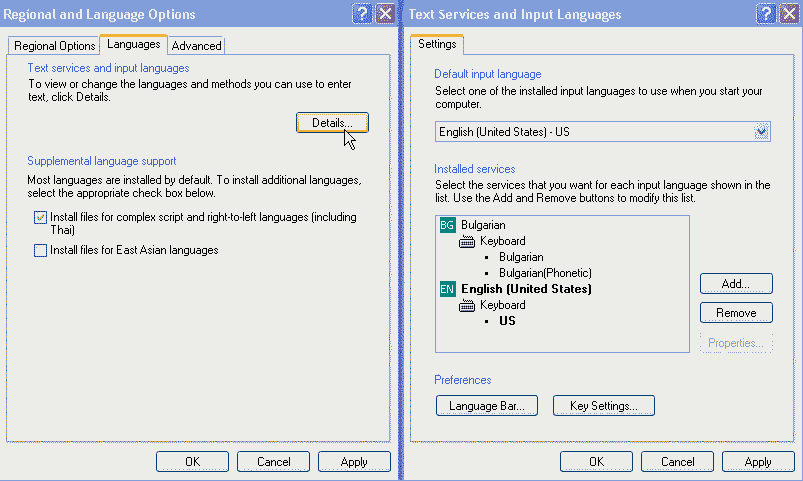Image resolution: width=803 pixels, height=481 pixels.
Task: Click keyboard icon under English (United States)
Action: coord(467,305)
